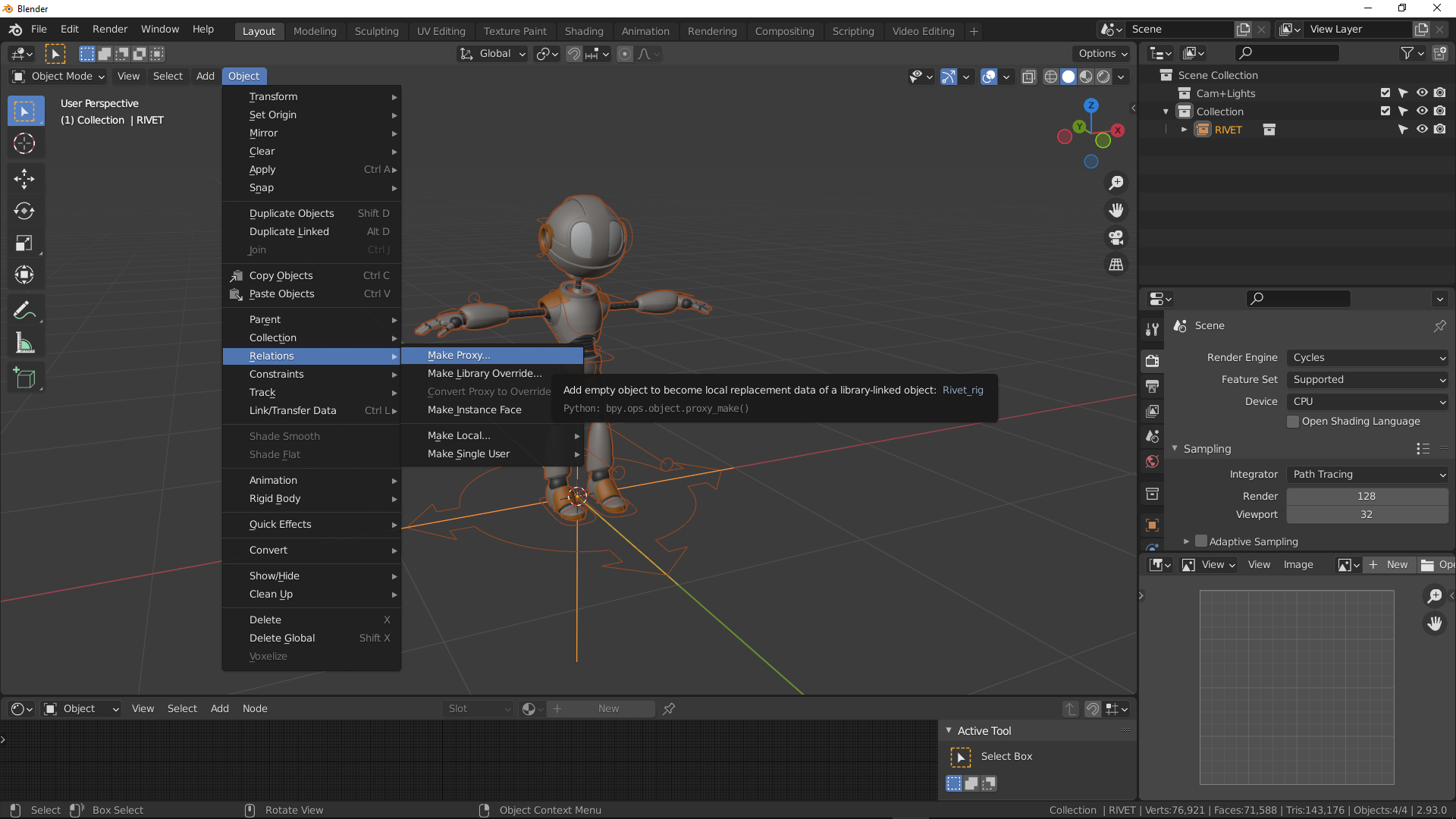Select the Rotate tool

click(24, 211)
